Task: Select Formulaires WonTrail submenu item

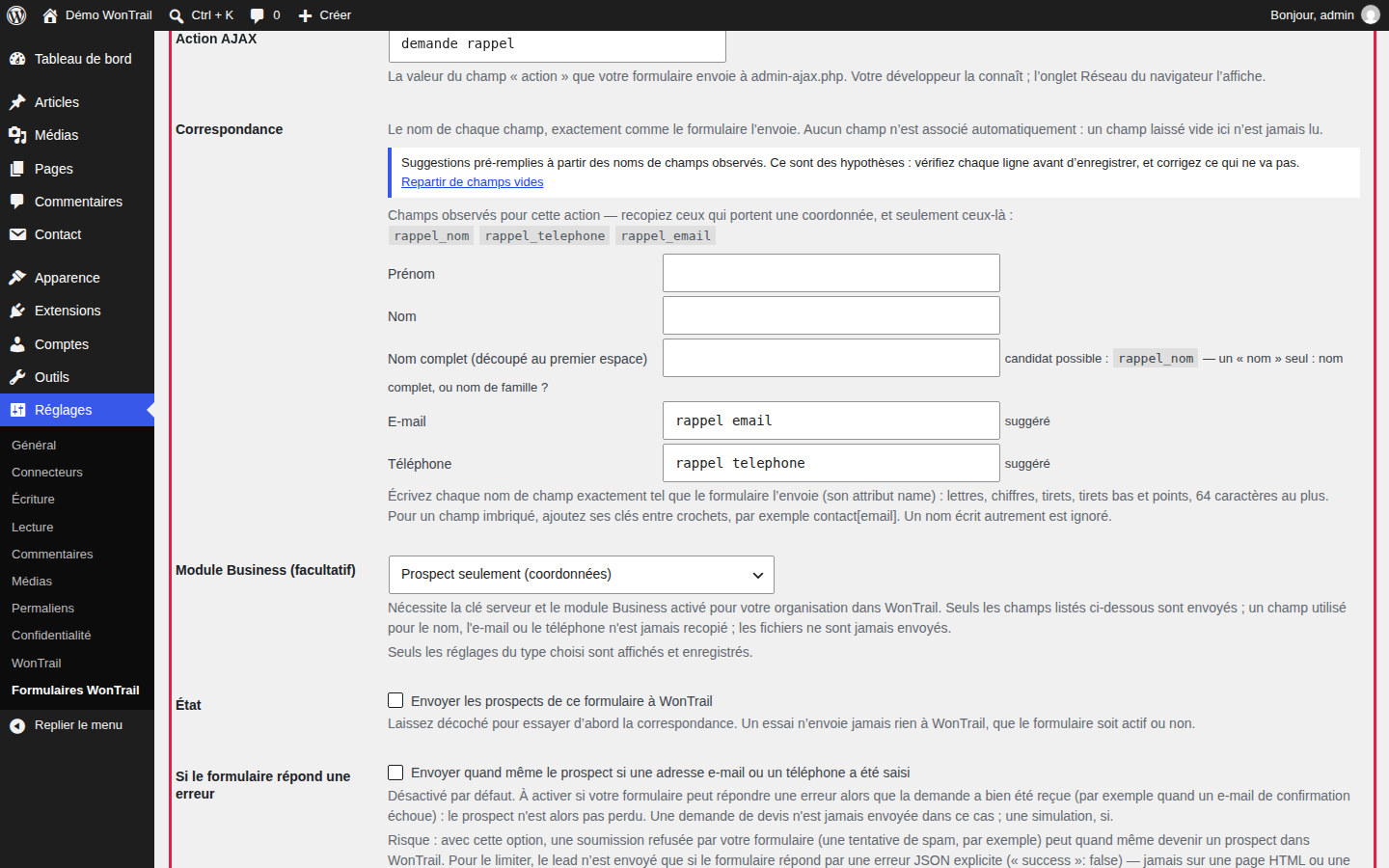Action: pyautogui.click(x=75, y=691)
